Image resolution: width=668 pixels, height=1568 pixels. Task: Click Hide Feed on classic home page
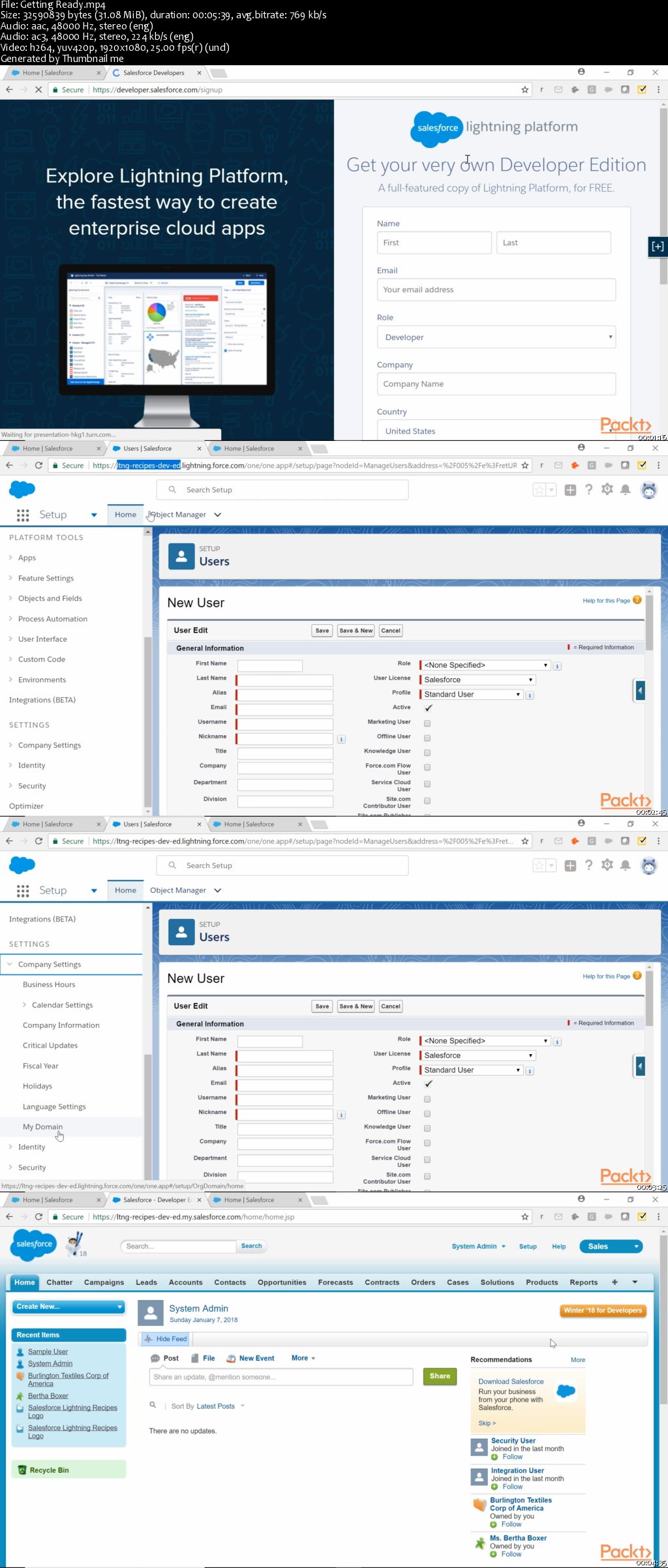[x=165, y=1339]
